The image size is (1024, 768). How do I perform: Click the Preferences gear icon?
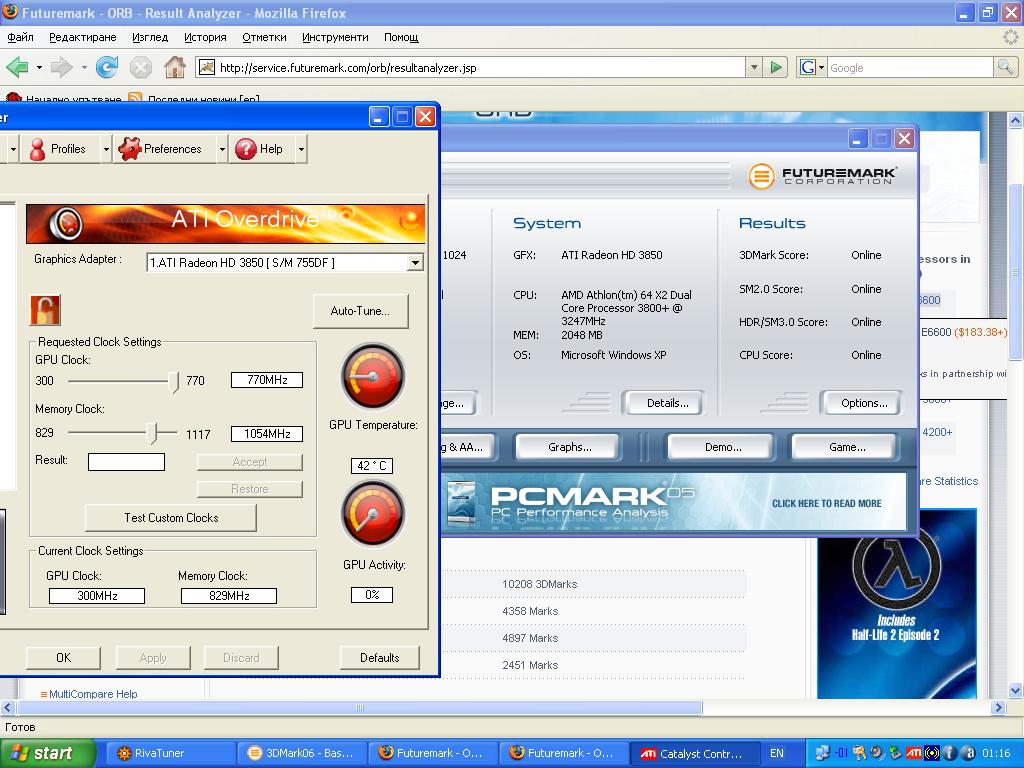click(129, 149)
